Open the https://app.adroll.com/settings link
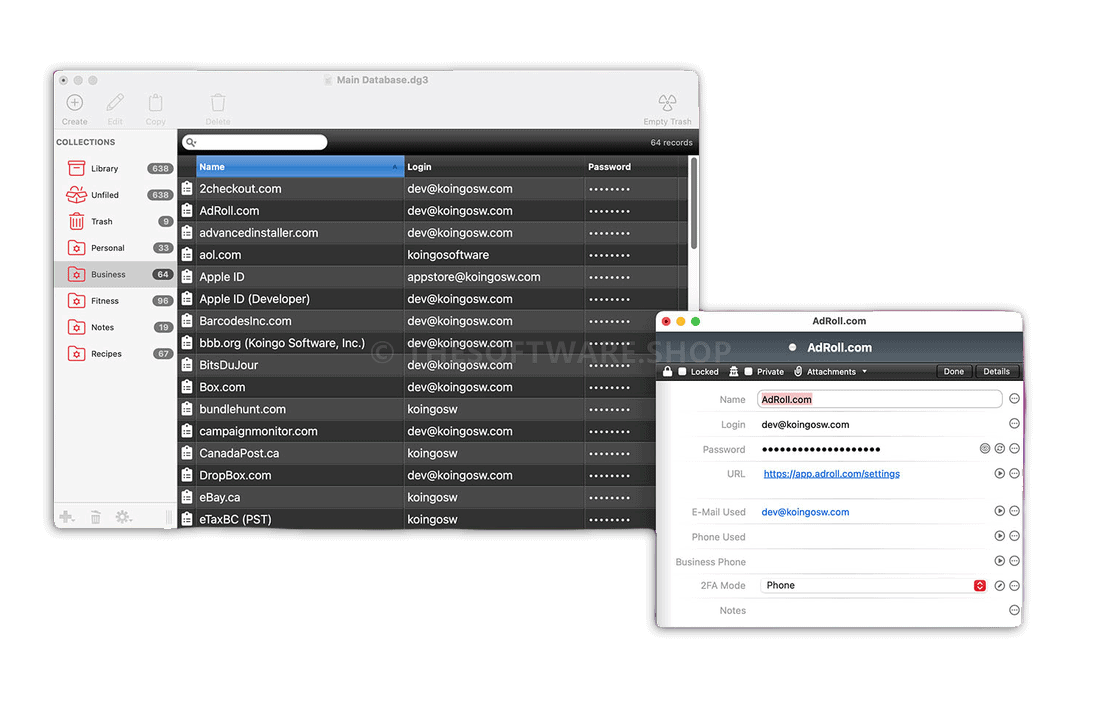Image resolution: width=1100 pixels, height=703 pixels. [x=831, y=474]
